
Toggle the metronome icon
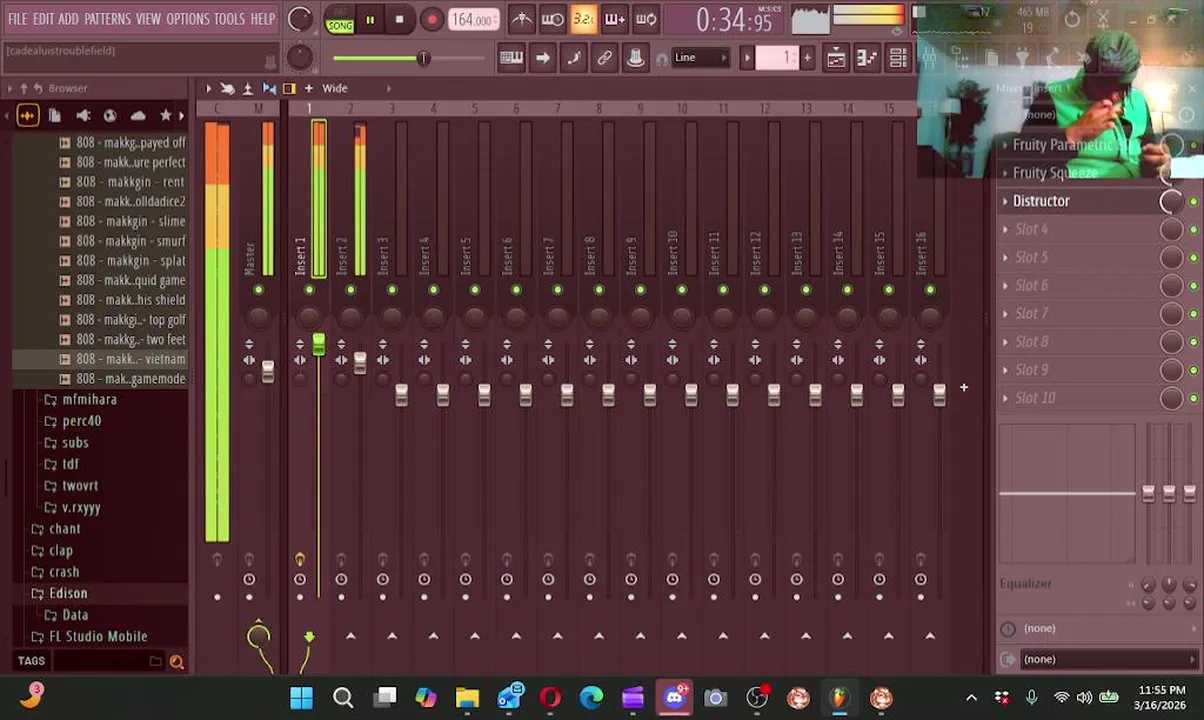[521, 19]
